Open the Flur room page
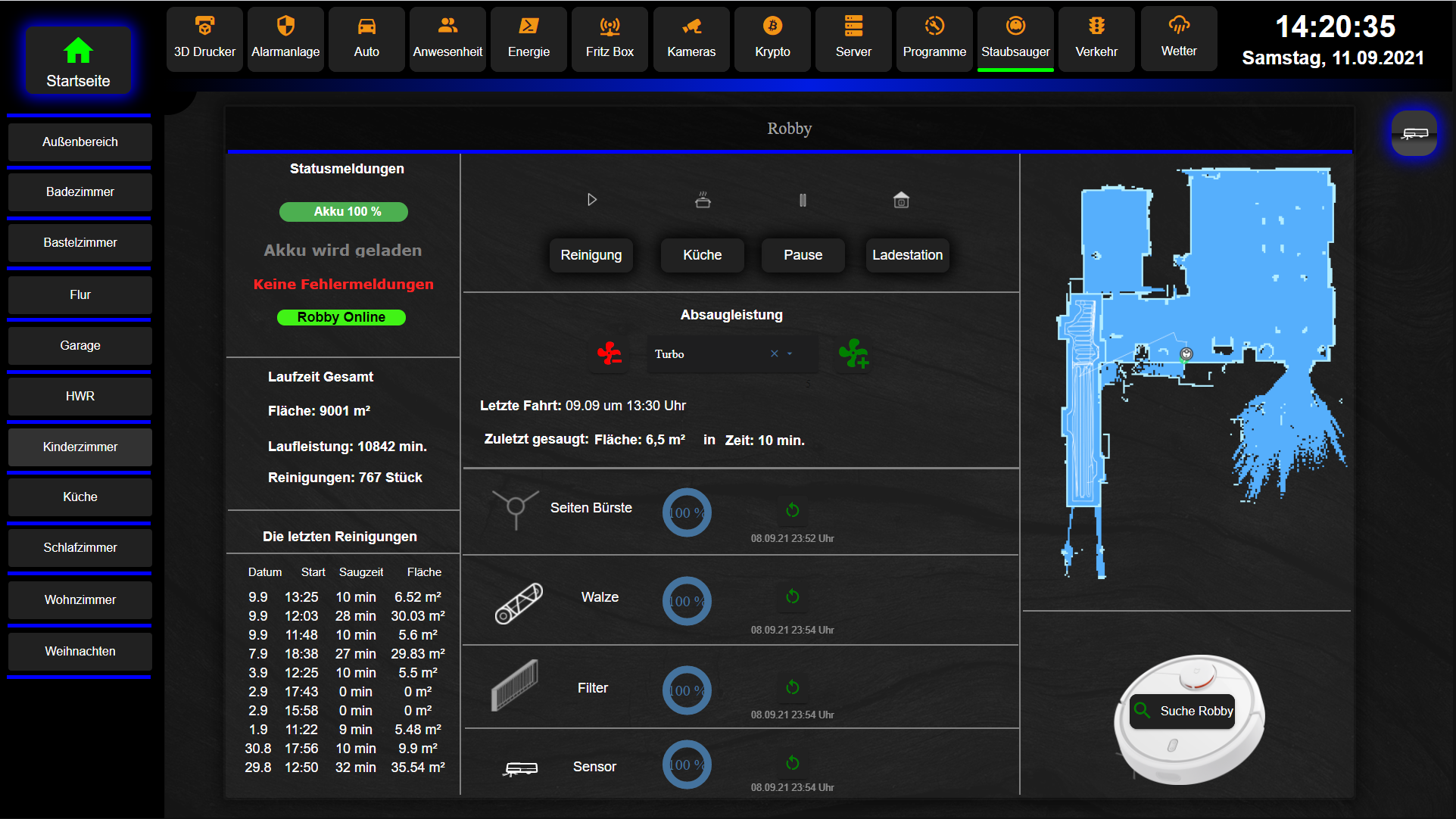The image size is (1456, 819). pyautogui.click(x=80, y=295)
